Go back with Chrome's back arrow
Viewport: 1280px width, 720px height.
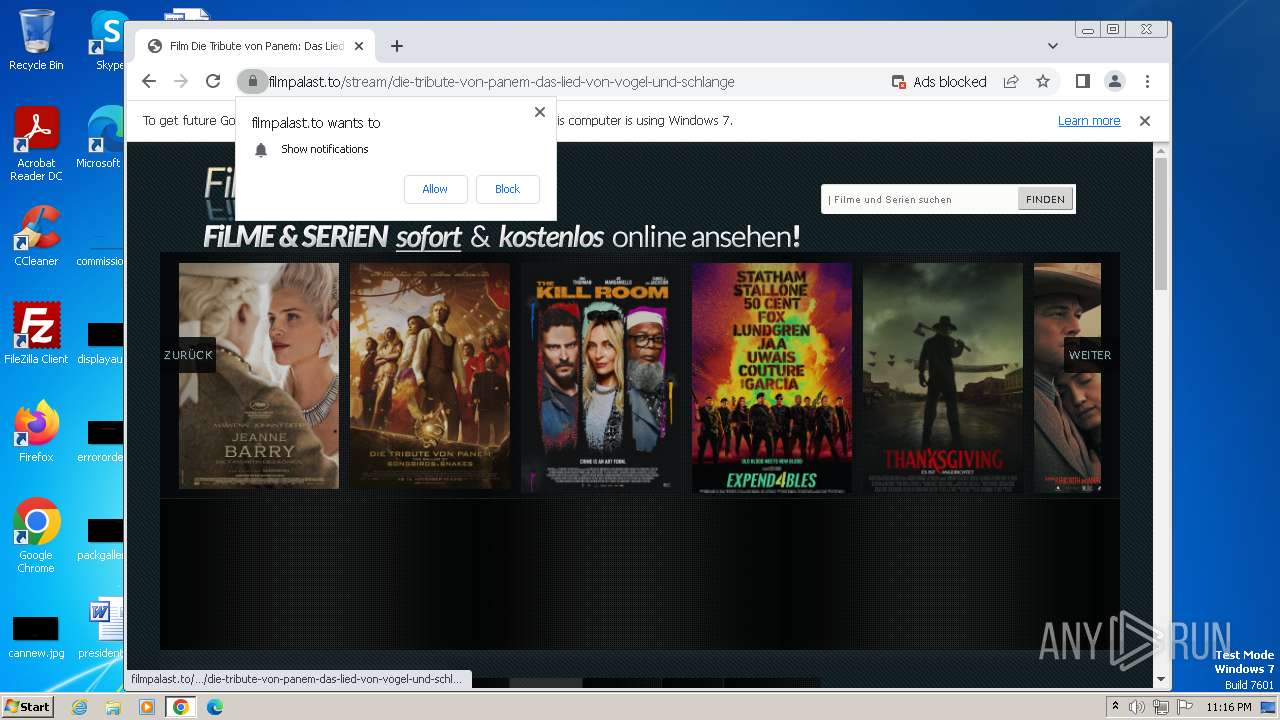(x=149, y=81)
